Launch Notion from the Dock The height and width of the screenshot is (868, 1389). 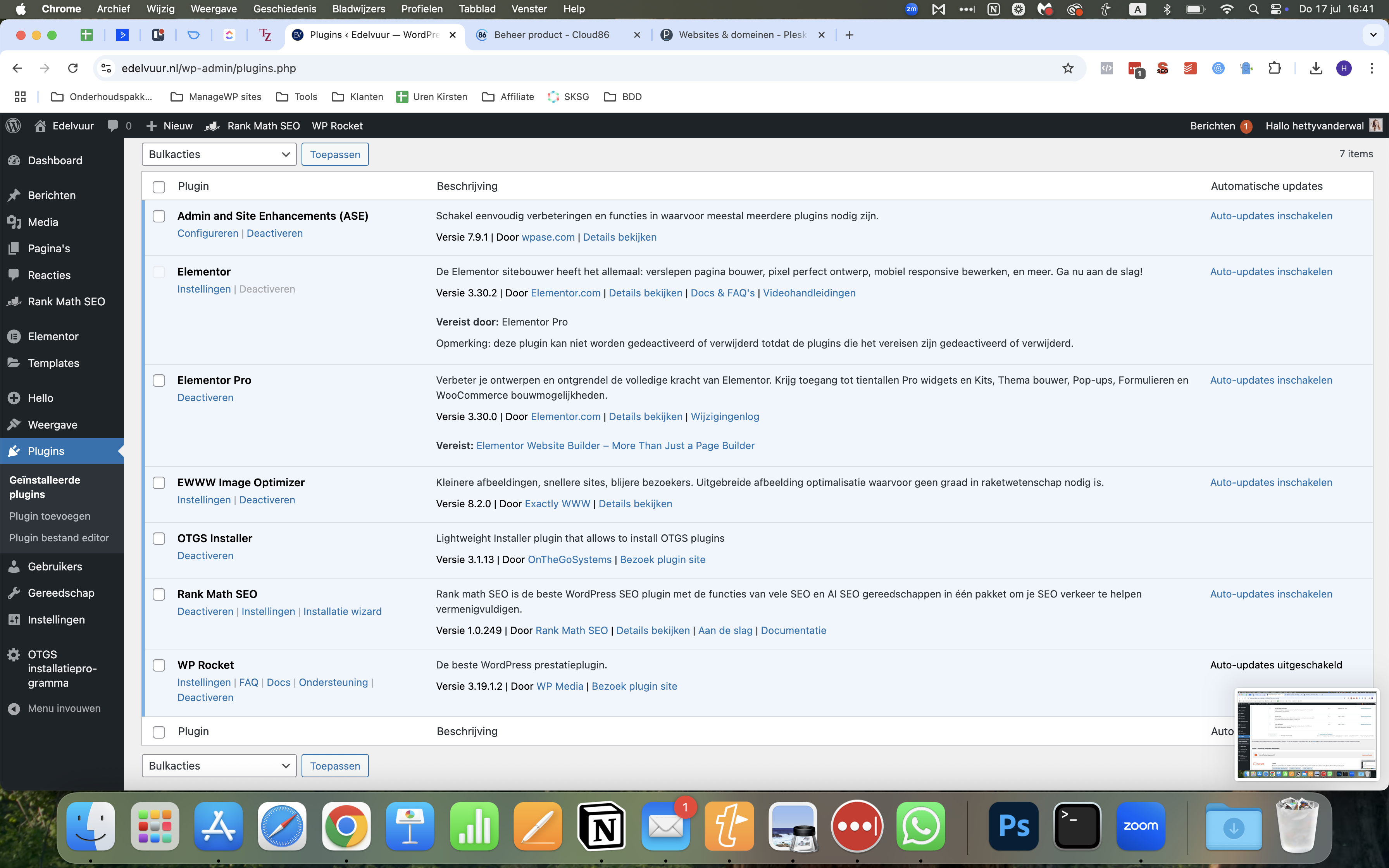601,826
